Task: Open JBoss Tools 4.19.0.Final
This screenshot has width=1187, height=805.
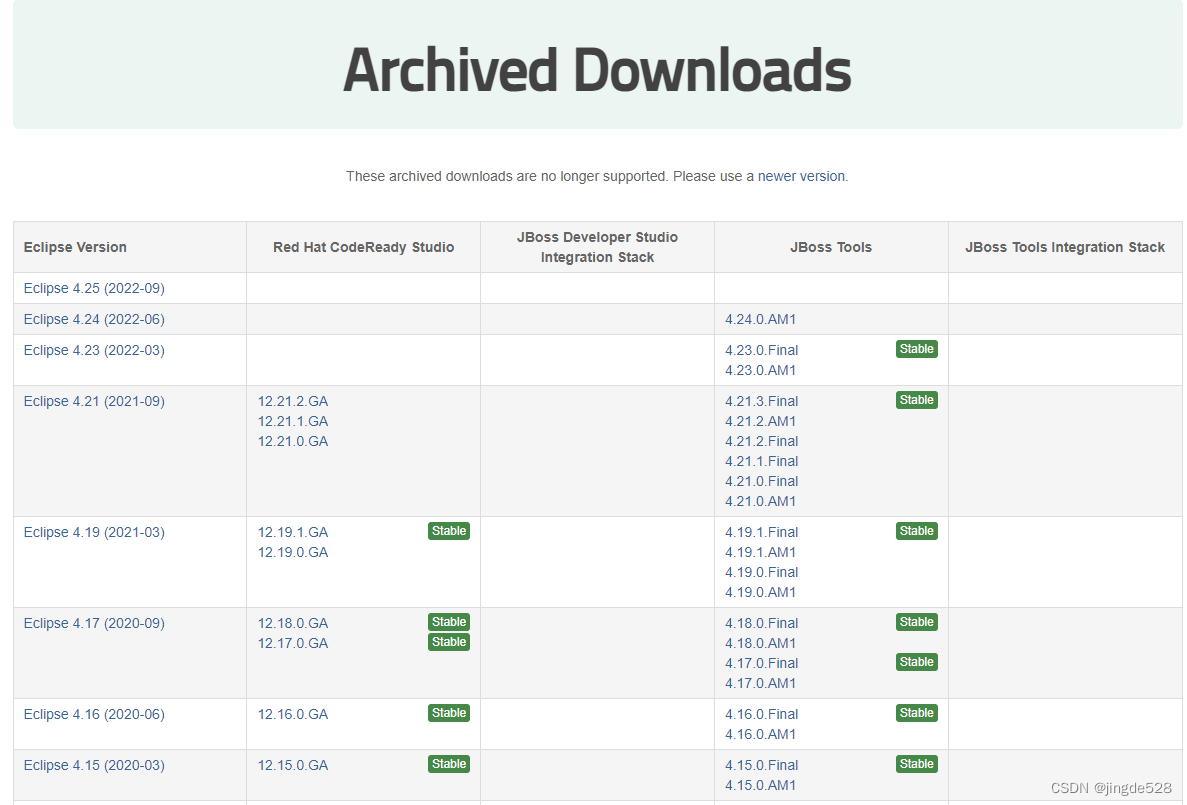Action: point(762,573)
